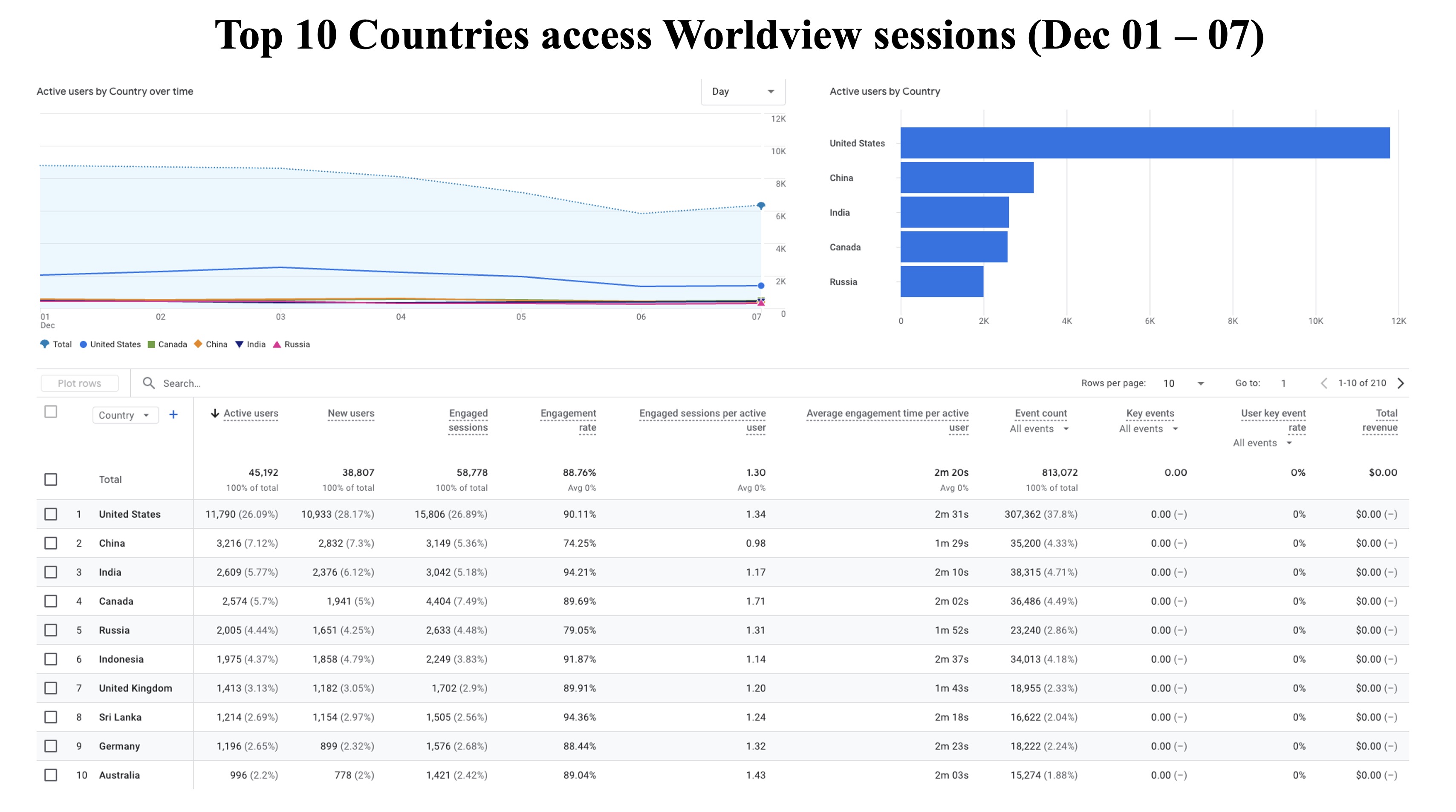This screenshot has width=1456, height=812.
Task: Expand Rows per page dropdown
Action: pos(1184,383)
